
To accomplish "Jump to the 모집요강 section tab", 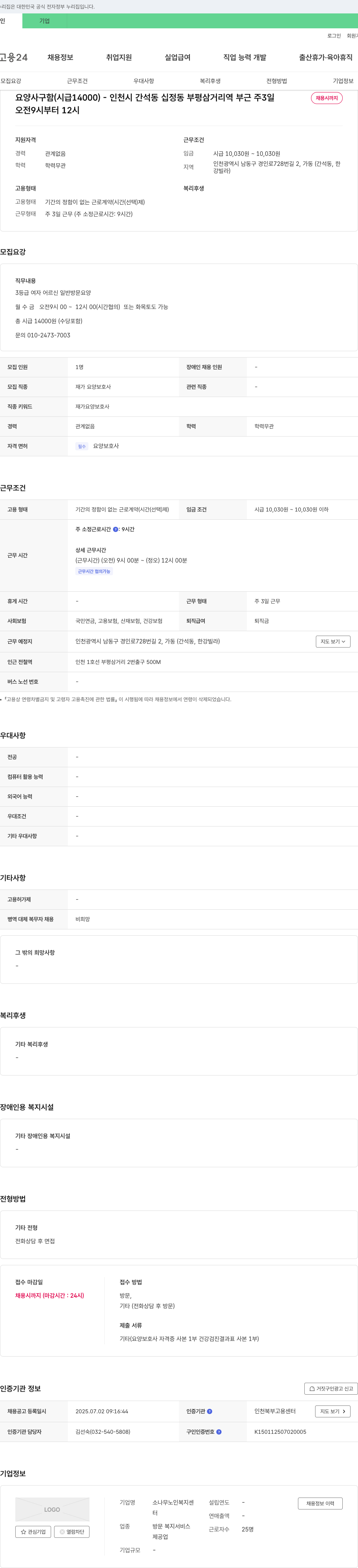I will click(x=11, y=81).
